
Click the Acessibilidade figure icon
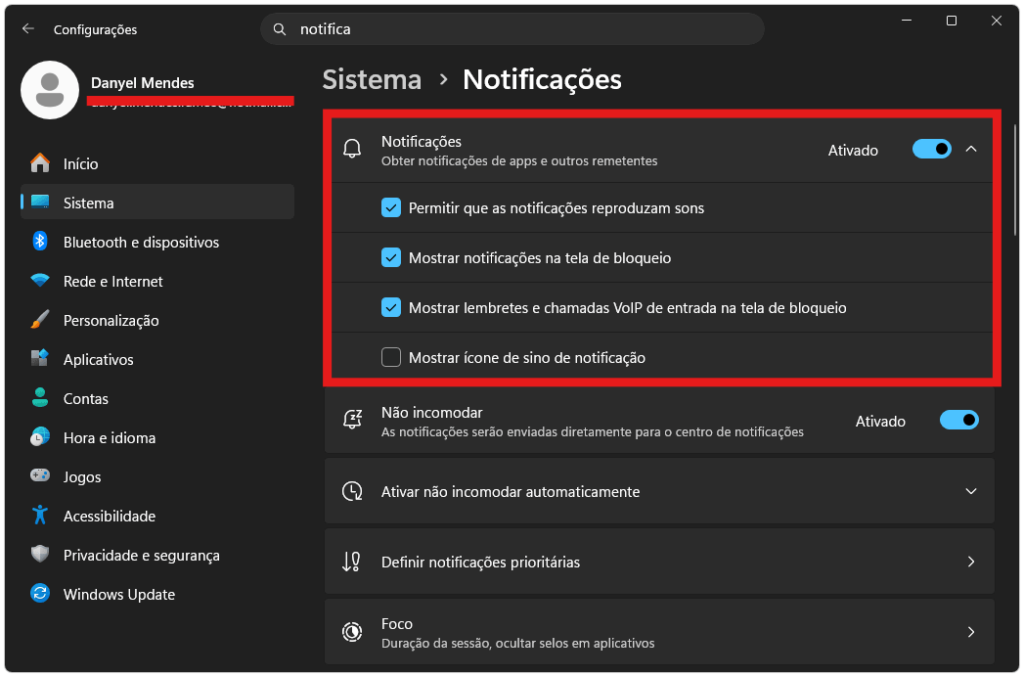[40, 515]
